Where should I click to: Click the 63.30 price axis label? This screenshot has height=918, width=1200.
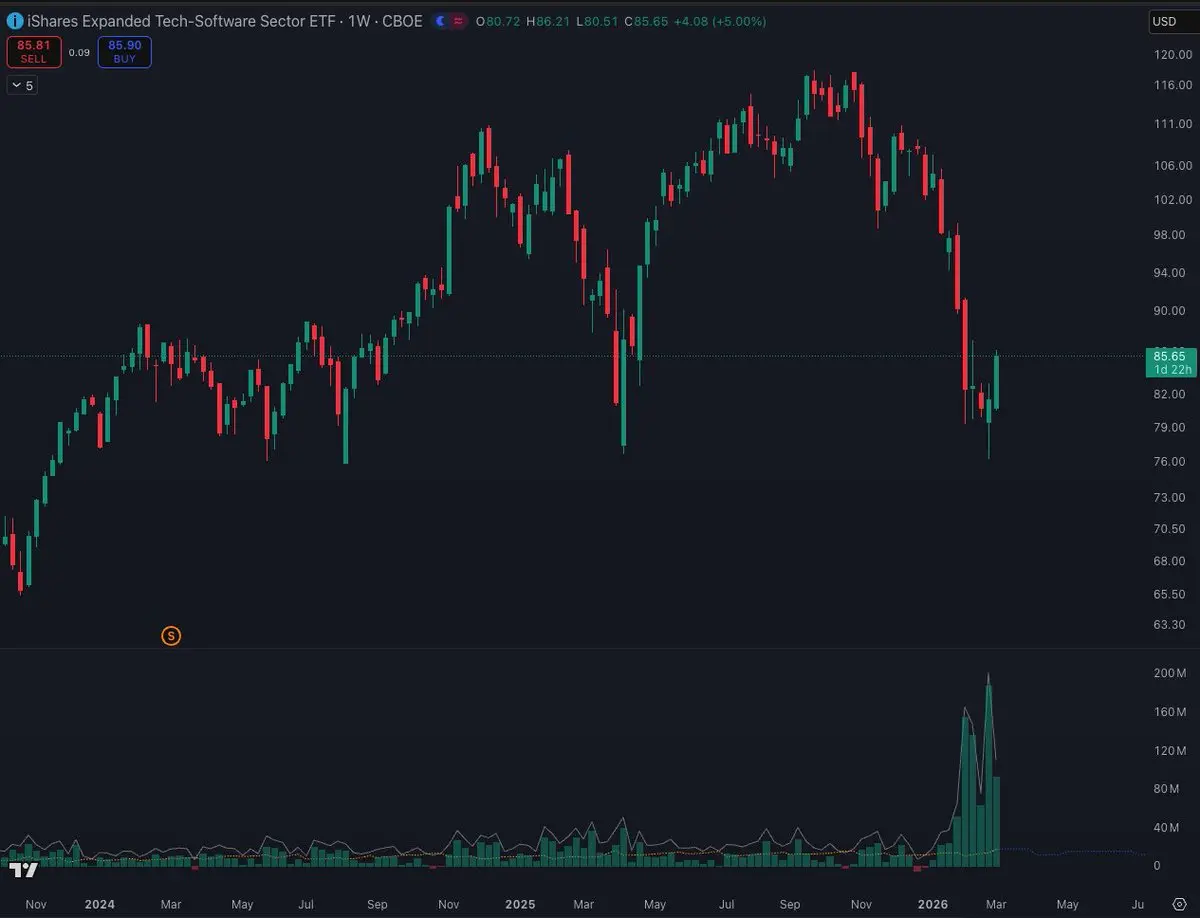(x=1171, y=624)
